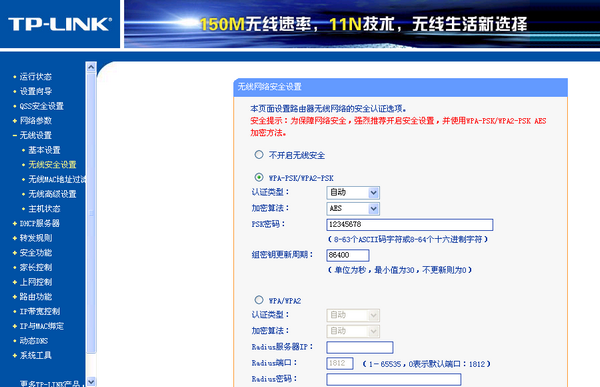The height and width of the screenshot is (387, 600).
Task: Open 主机状态 submenu item
Action: coord(44,209)
